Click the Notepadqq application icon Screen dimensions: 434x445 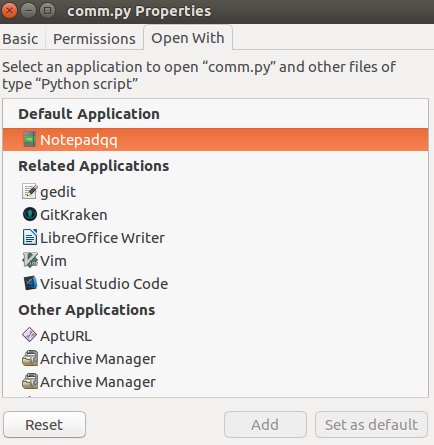click(29, 139)
